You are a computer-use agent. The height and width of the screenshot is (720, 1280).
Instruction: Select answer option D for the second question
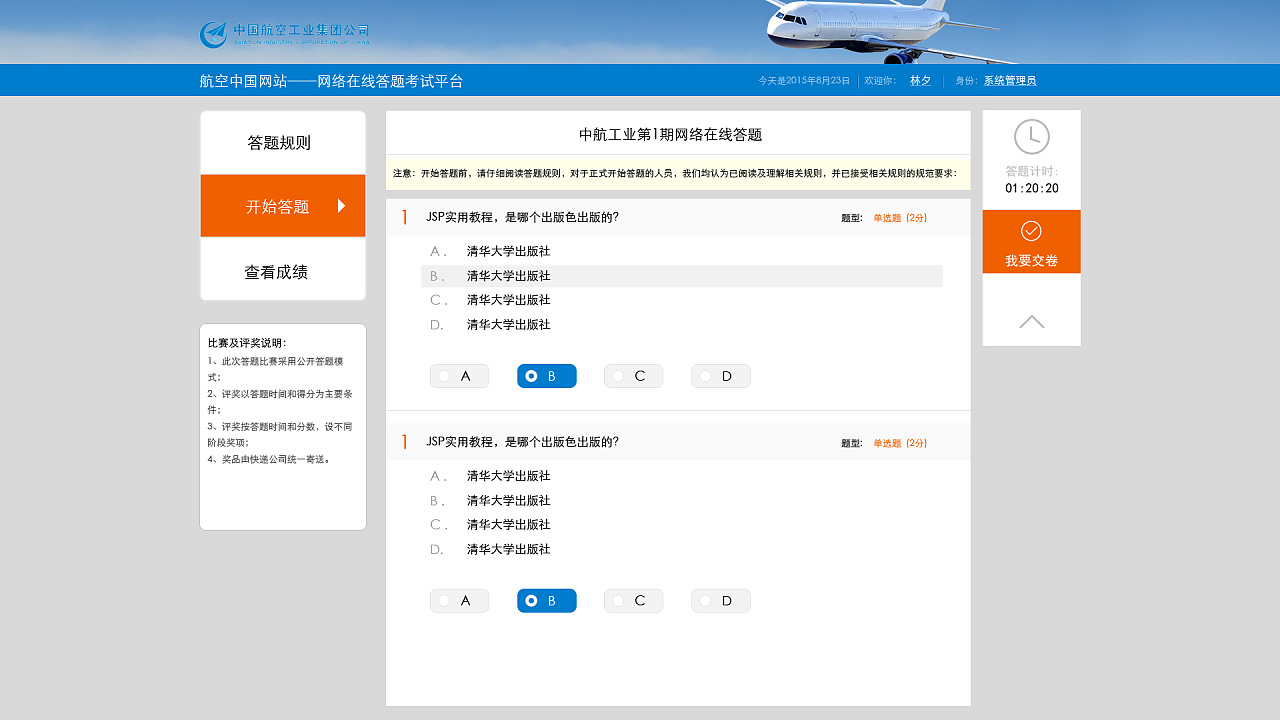tap(720, 600)
